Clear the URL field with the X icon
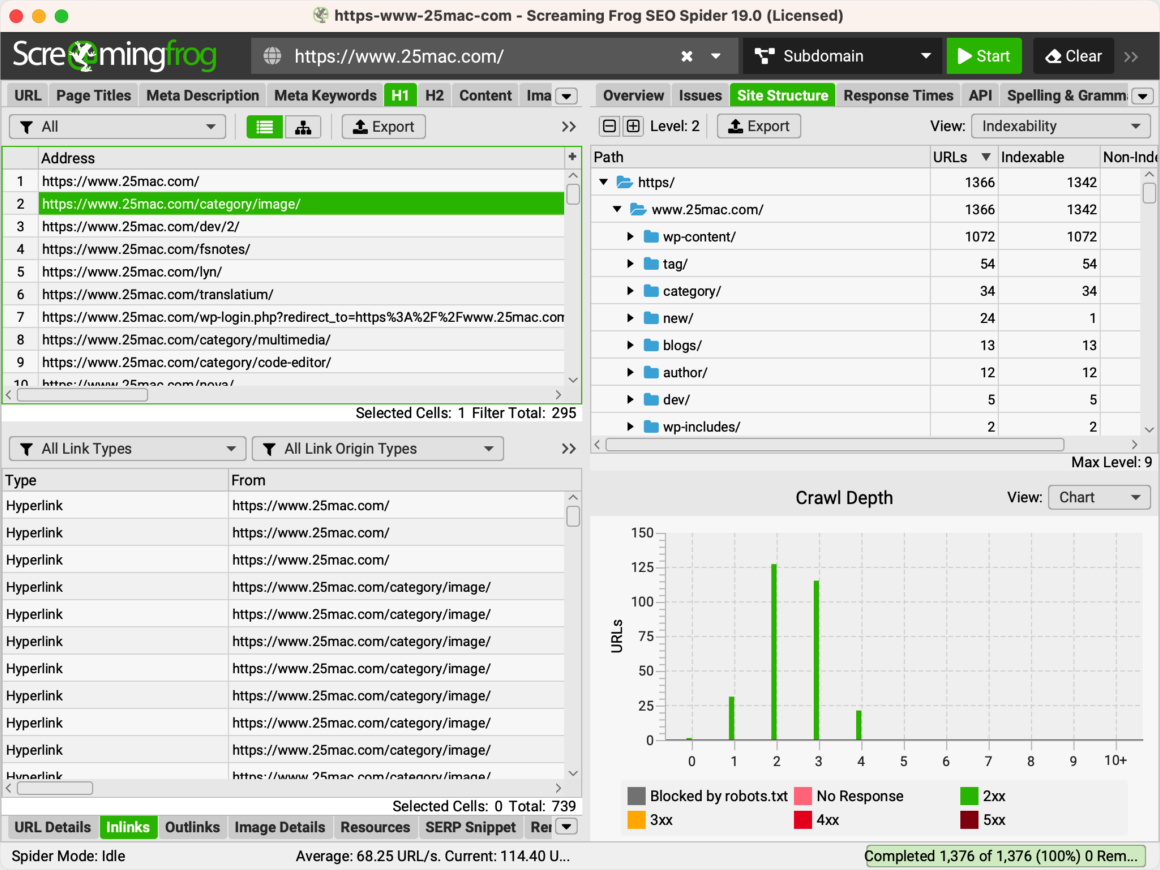 coord(687,56)
